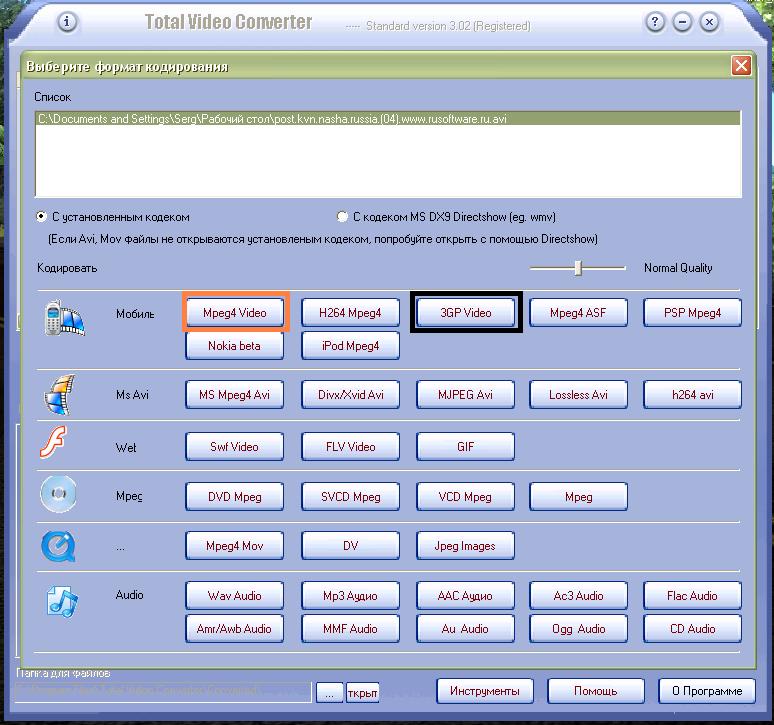Select CD Audio format
Viewport: 774px width, 725px height.
pos(692,628)
